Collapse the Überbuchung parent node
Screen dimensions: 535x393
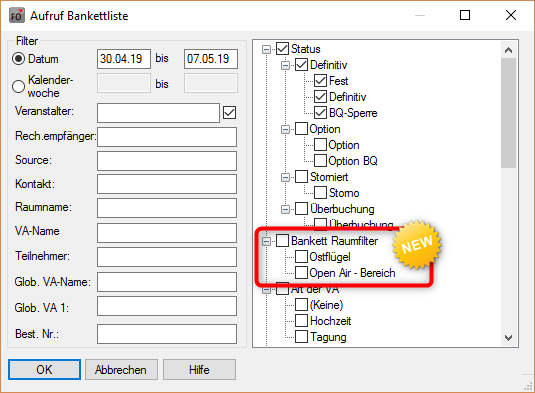[x=285, y=209]
